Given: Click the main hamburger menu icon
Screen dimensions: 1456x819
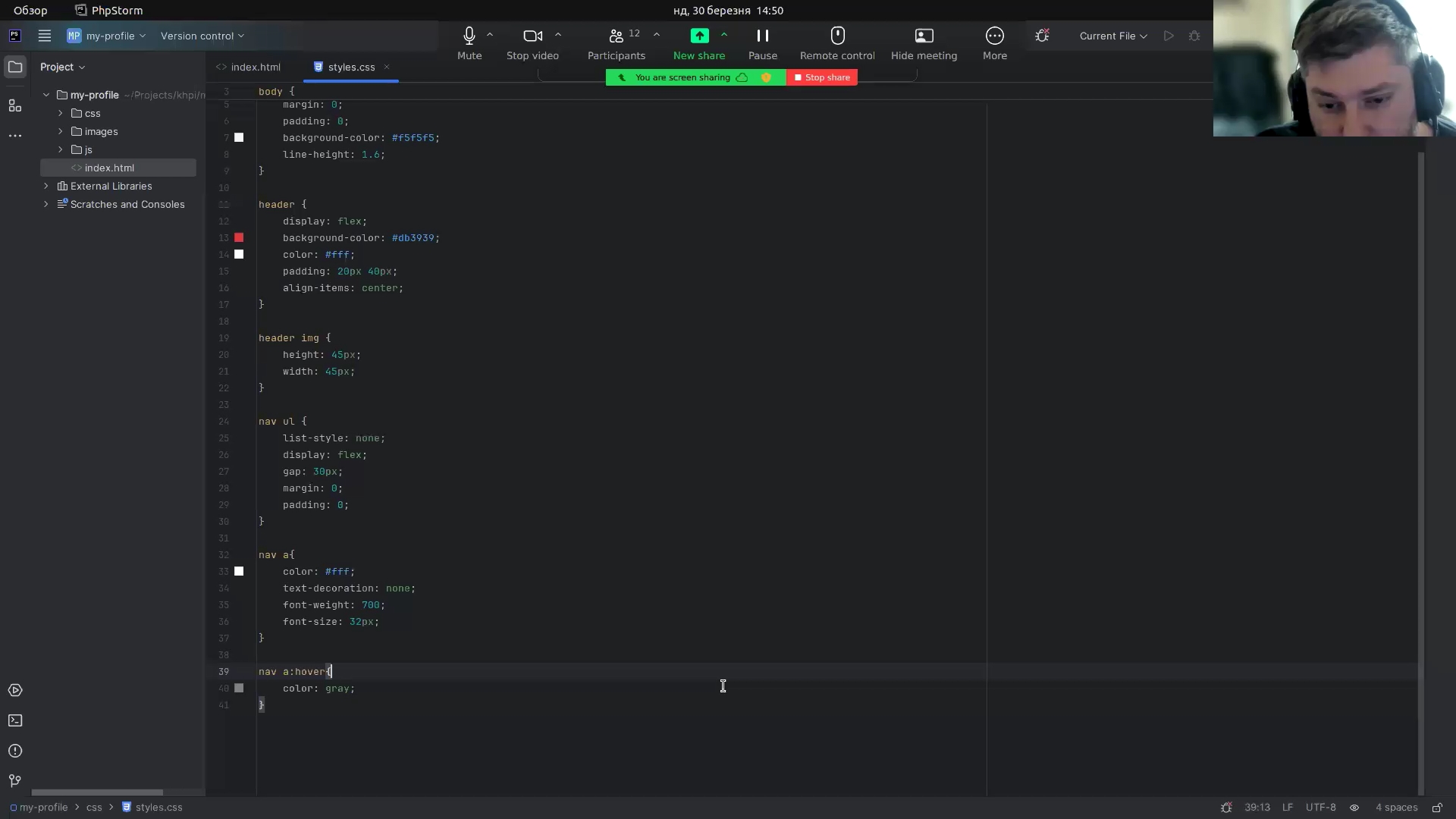Looking at the screenshot, I should point(45,36).
